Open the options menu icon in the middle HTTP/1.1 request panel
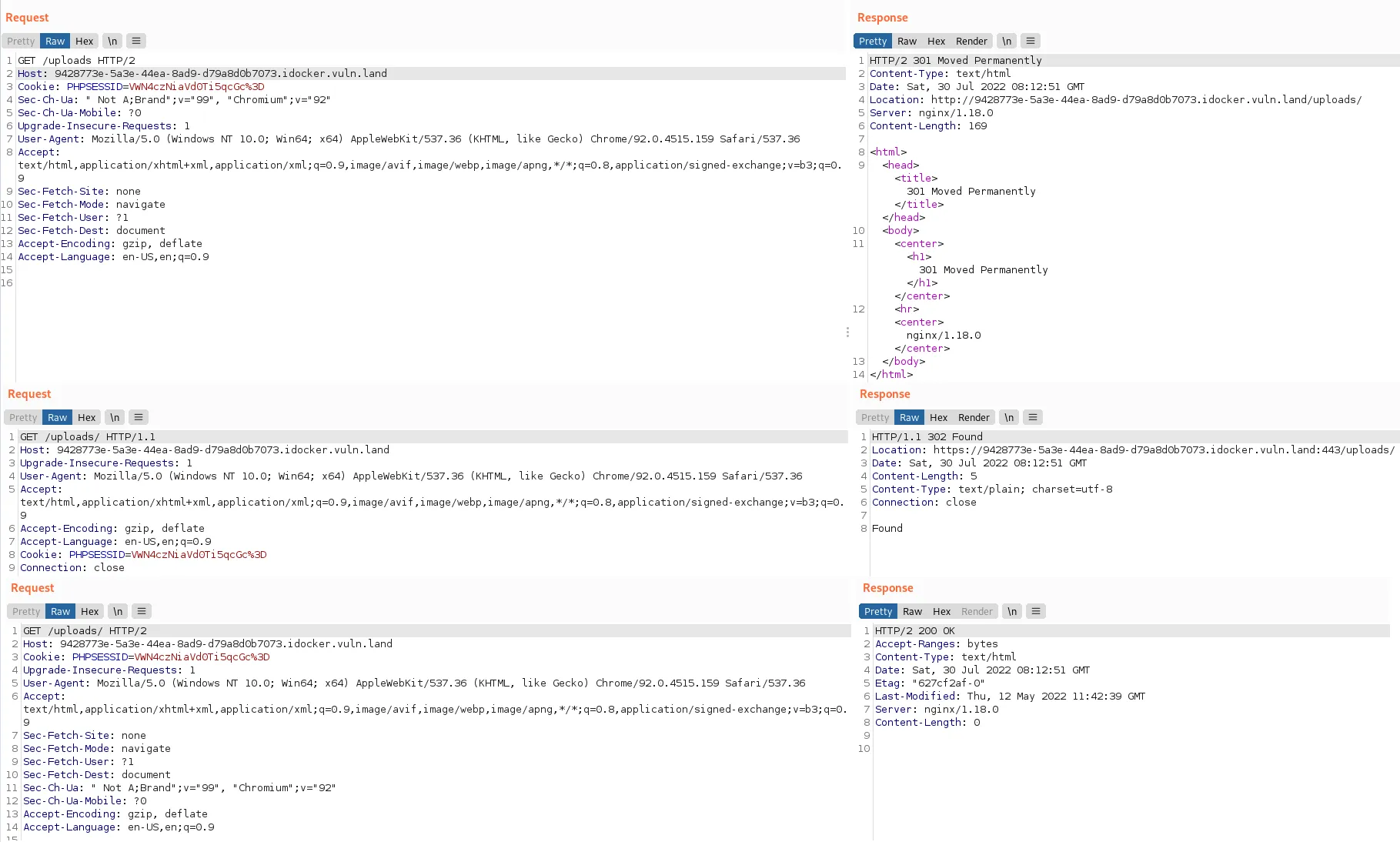Image resolution: width=1400 pixels, height=842 pixels. [139, 417]
